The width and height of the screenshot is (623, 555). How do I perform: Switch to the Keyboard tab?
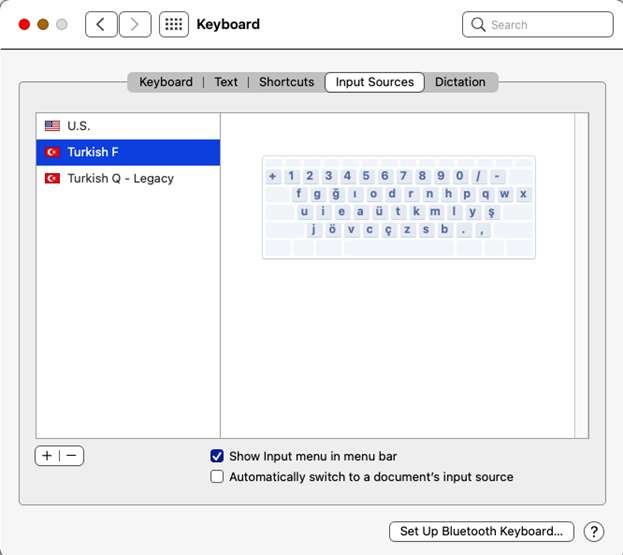click(x=166, y=82)
